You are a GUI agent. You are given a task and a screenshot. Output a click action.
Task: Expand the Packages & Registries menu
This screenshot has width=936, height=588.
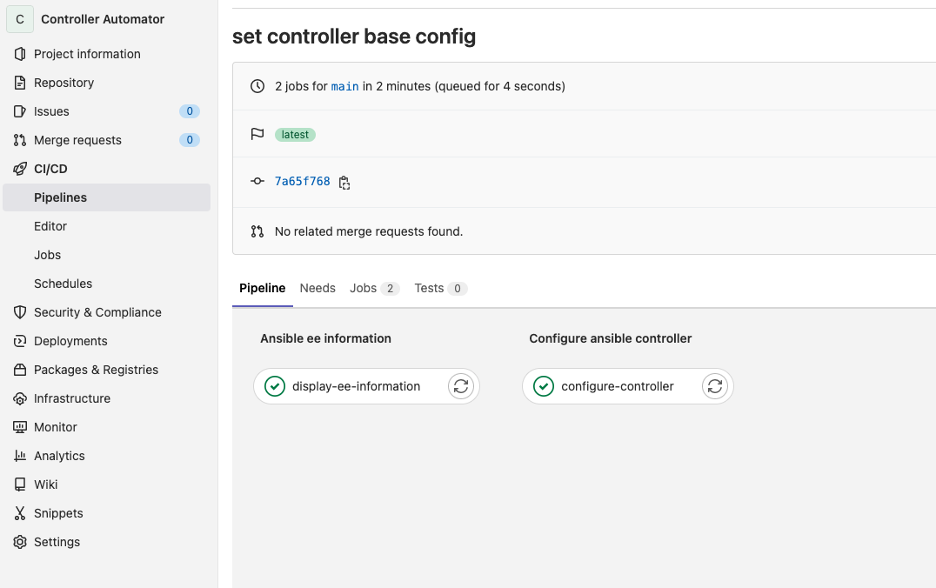[x=96, y=370]
